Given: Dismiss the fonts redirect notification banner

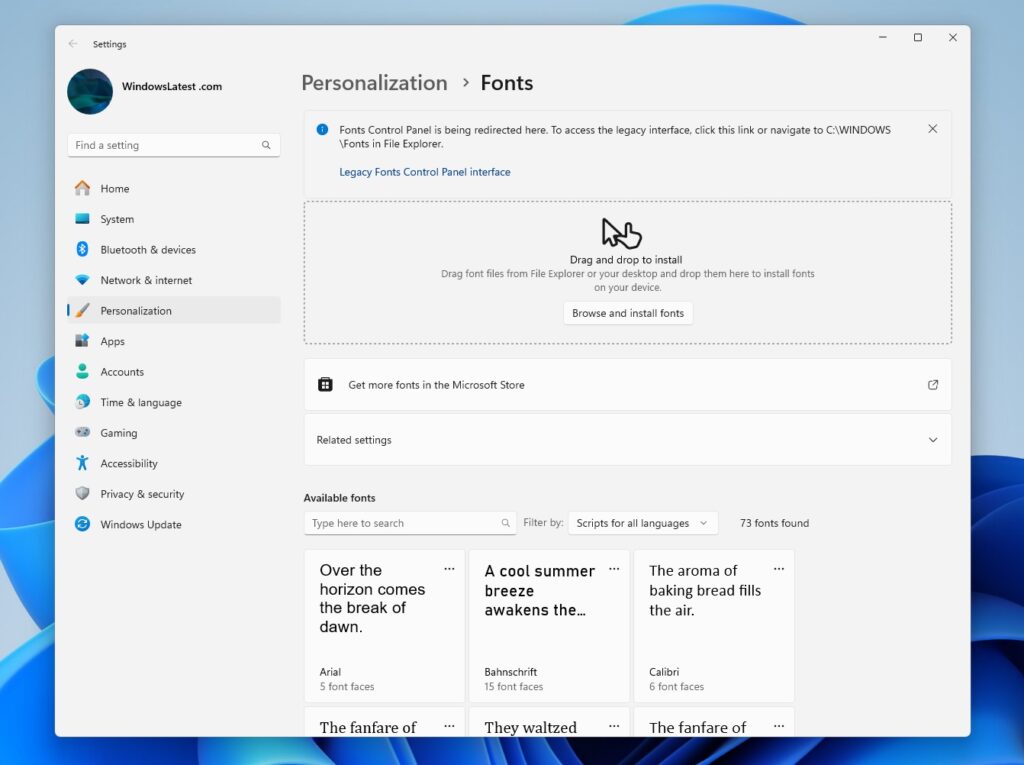Looking at the screenshot, I should point(932,128).
